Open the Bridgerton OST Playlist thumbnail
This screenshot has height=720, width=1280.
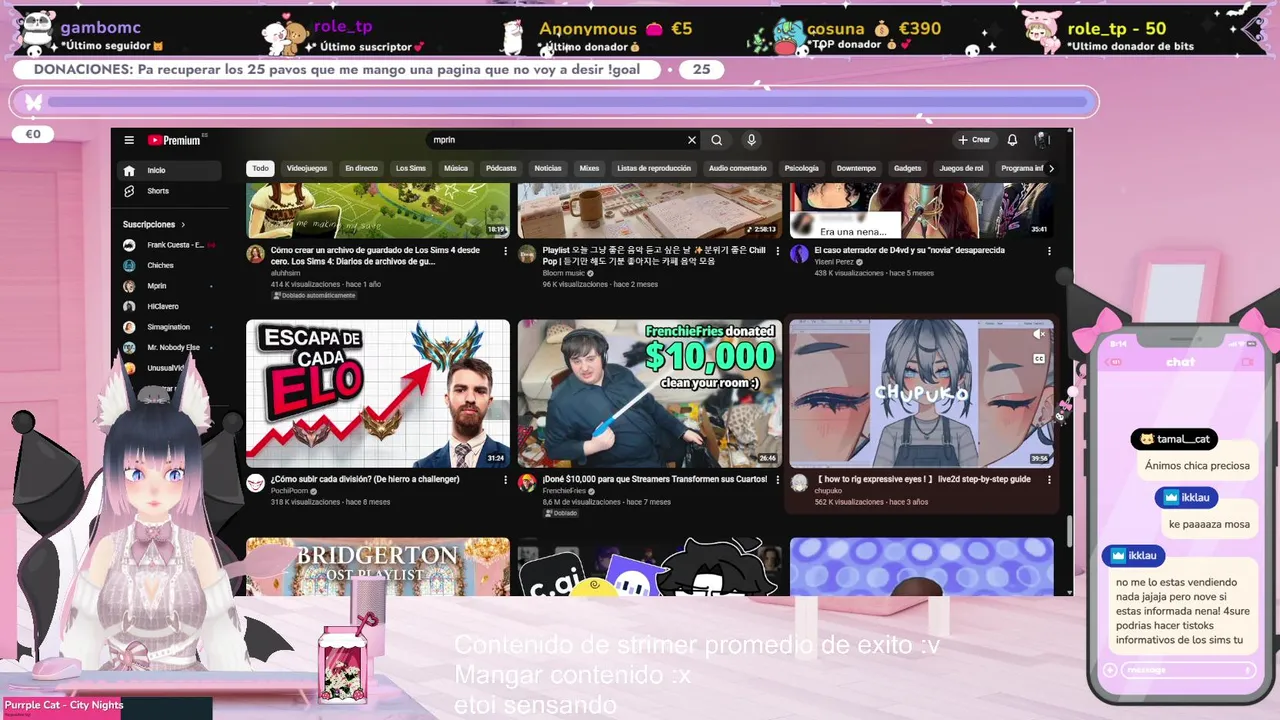tap(378, 566)
